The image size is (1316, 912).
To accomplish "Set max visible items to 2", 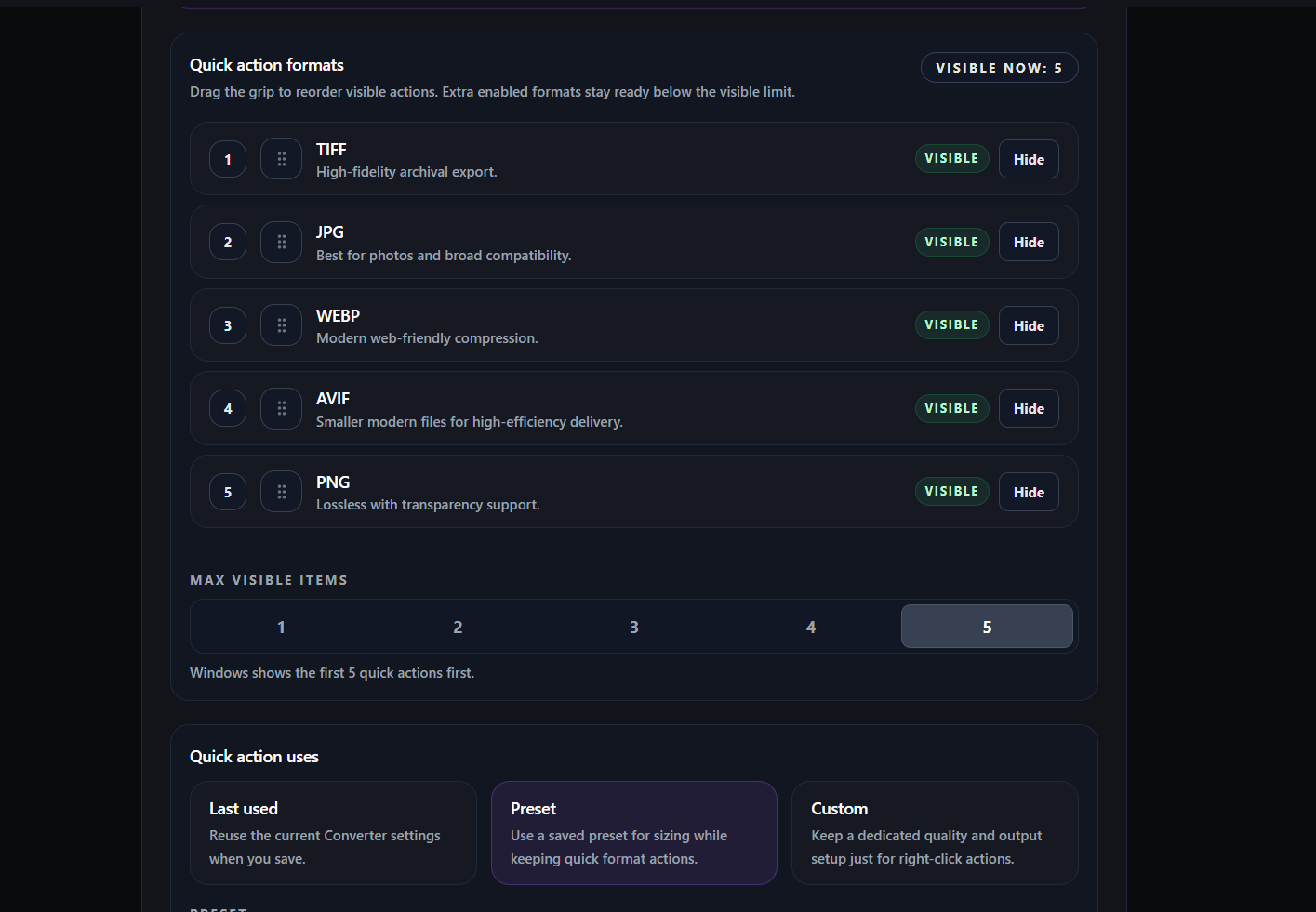I will click(458, 627).
